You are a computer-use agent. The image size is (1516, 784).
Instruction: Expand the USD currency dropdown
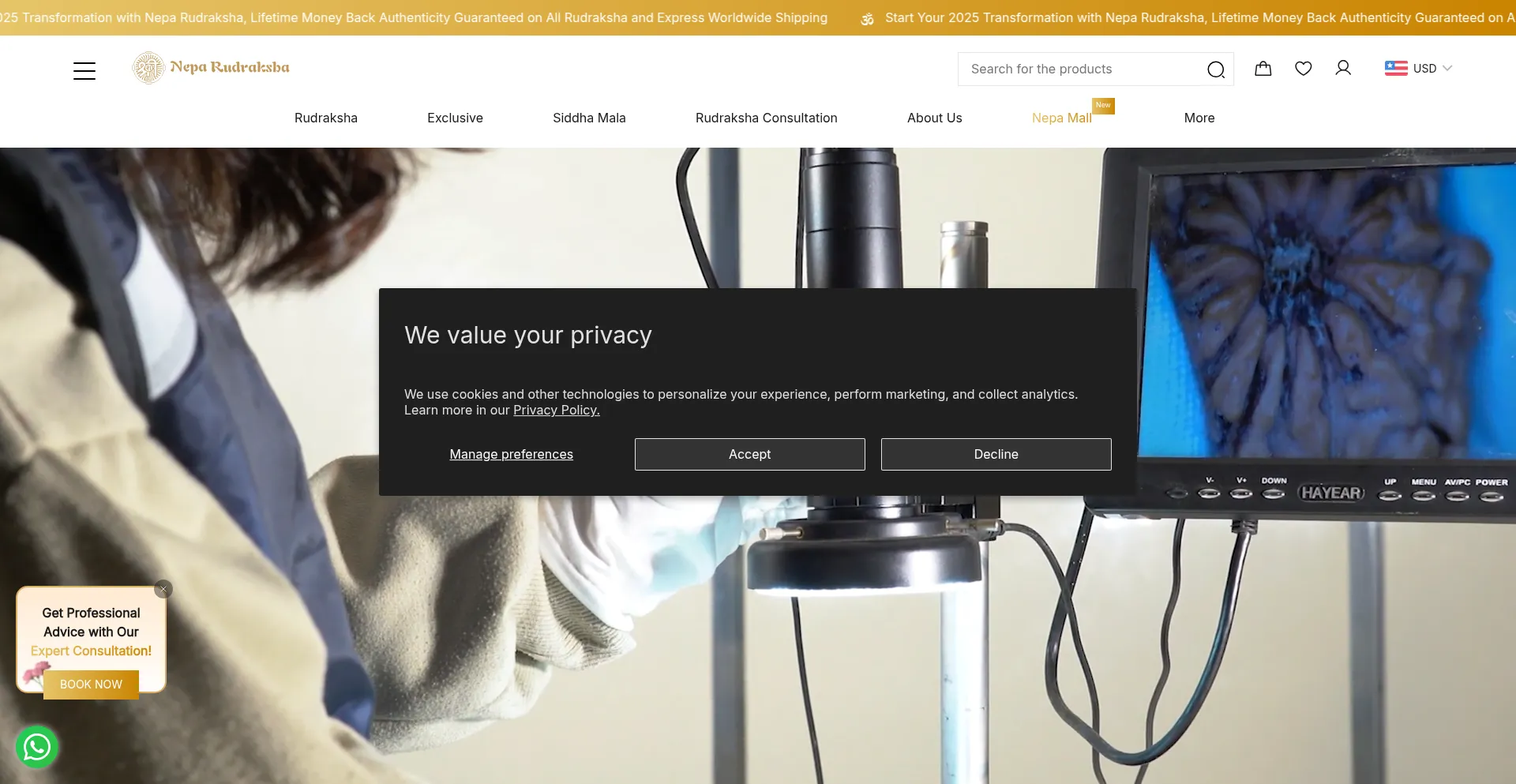coord(1418,69)
